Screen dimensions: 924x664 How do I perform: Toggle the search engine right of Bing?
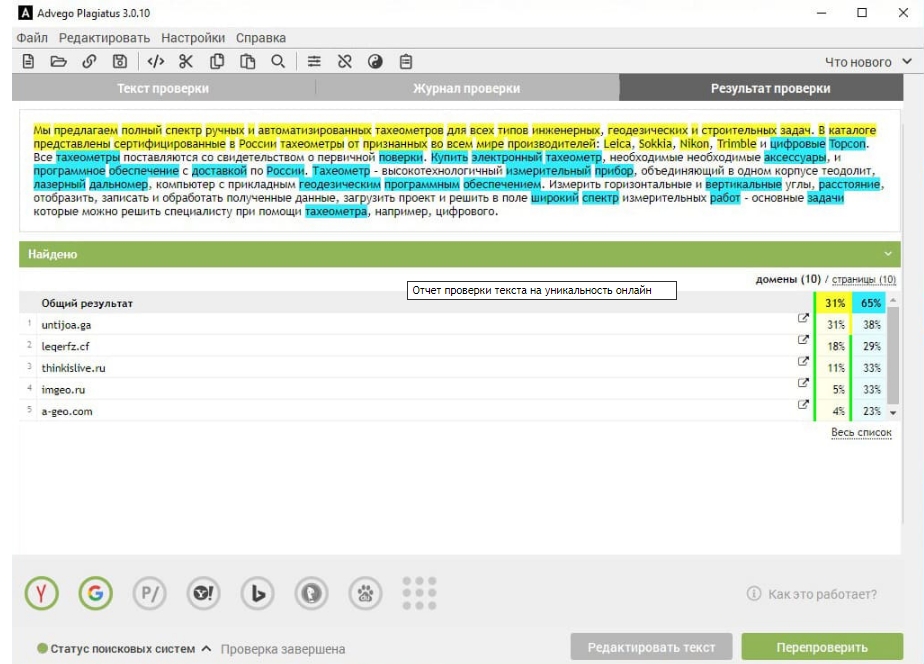click(x=312, y=593)
